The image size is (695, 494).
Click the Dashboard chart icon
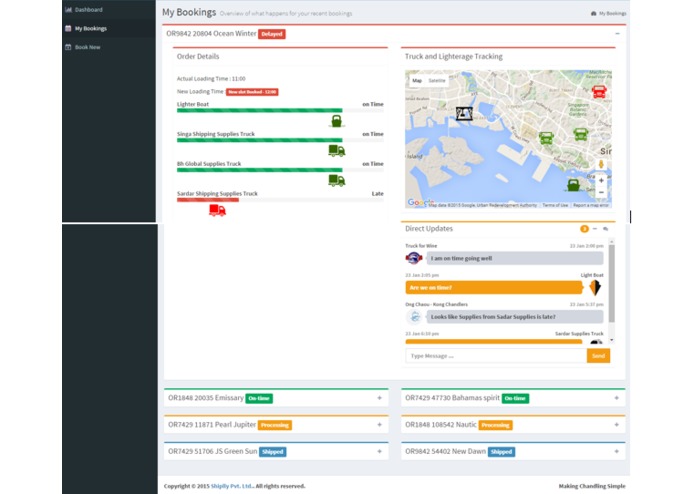coord(68,10)
